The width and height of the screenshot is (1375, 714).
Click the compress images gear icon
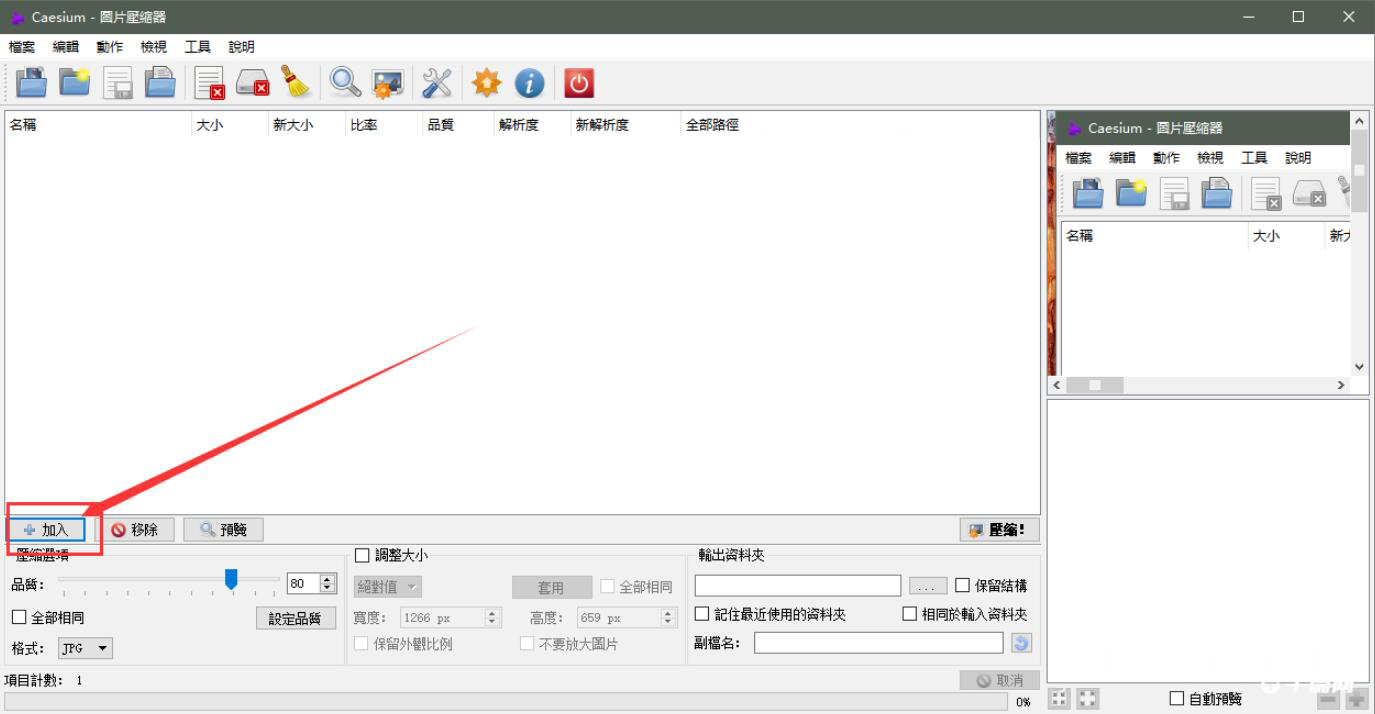click(x=388, y=83)
